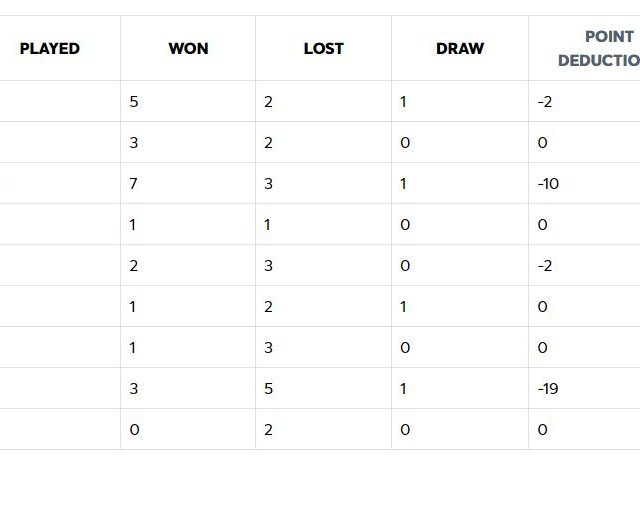The height and width of the screenshot is (530, 640).
Task: Click the DRAW column header
Action: [x=460, y=48]
